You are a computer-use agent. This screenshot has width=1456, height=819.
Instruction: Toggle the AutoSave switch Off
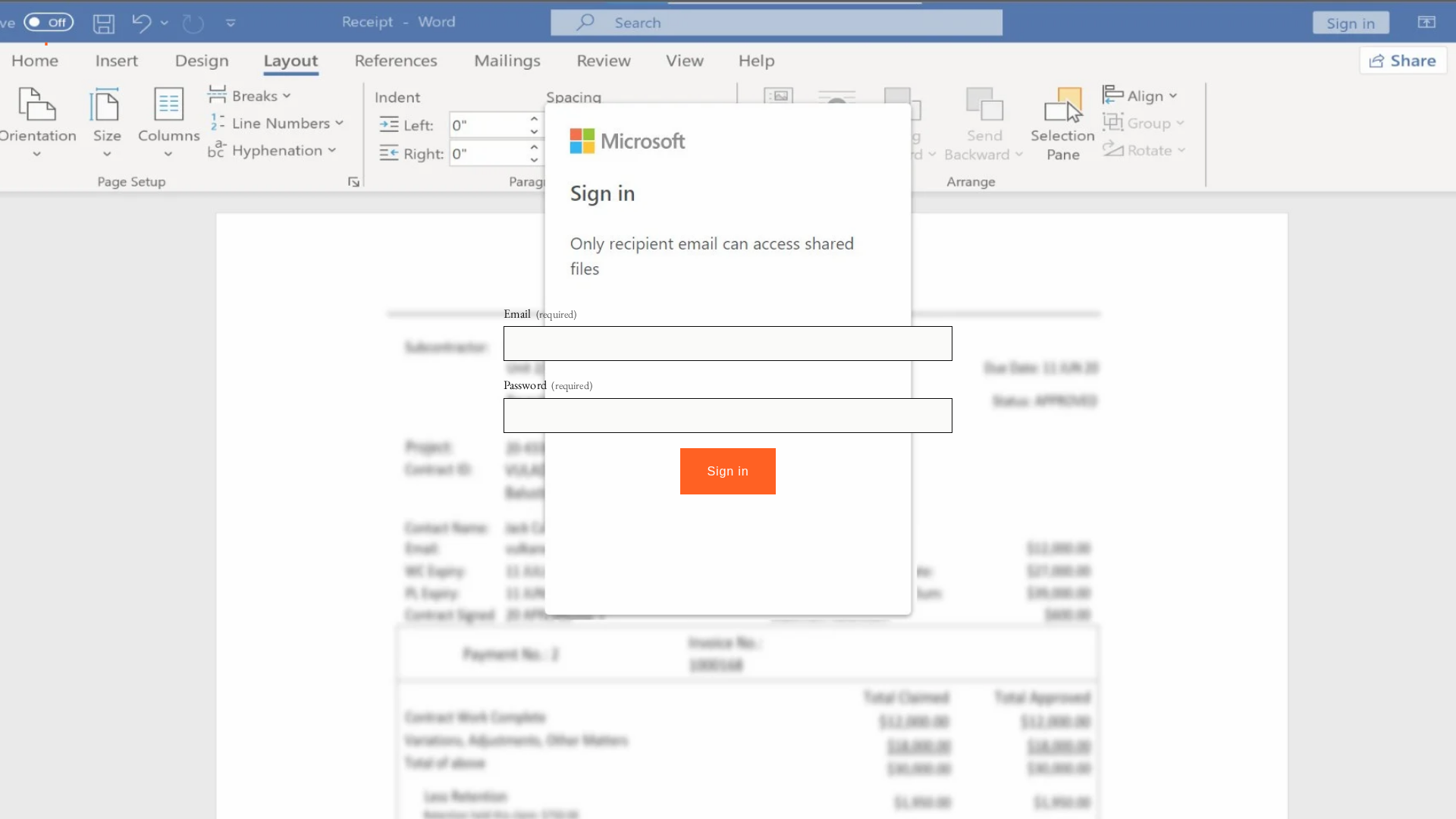pos(49,22)
